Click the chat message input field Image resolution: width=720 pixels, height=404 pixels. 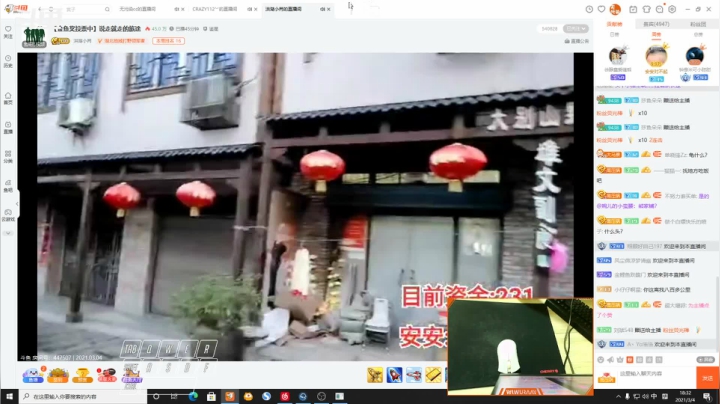[x=656, y=377]
